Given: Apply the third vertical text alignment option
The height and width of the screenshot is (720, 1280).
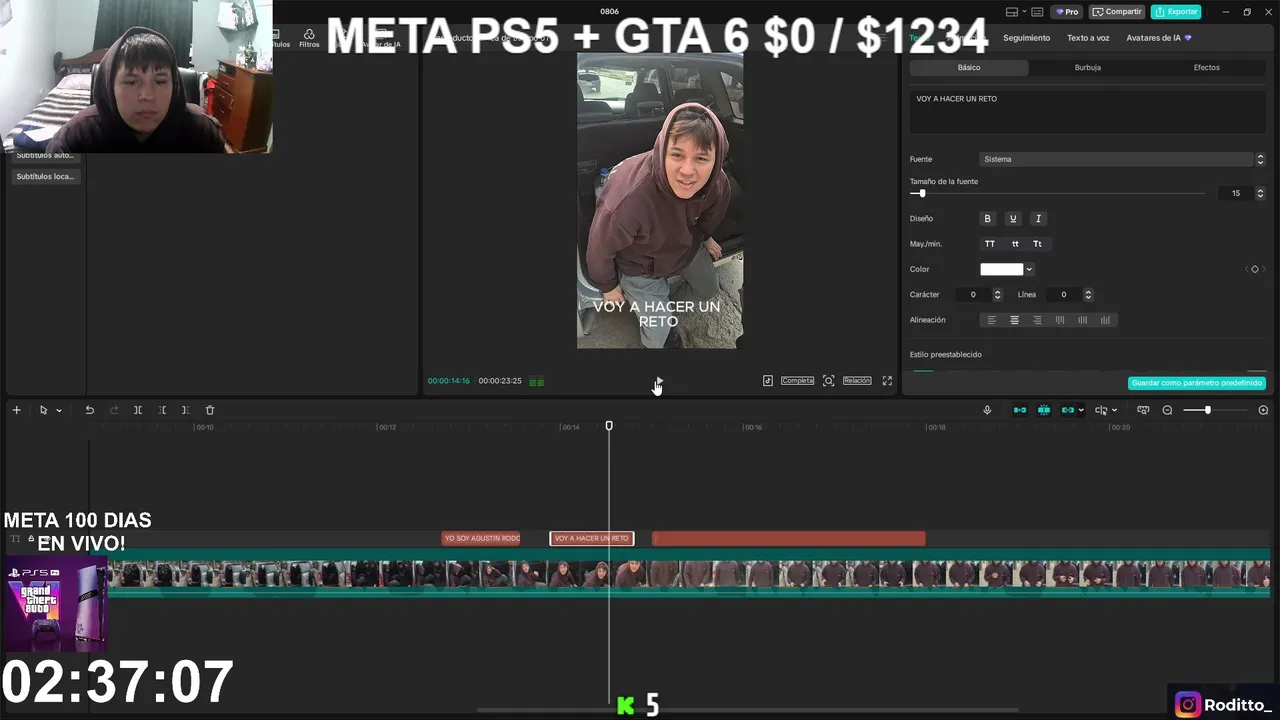Looking at the screenshot, I should pos(1105,320).
